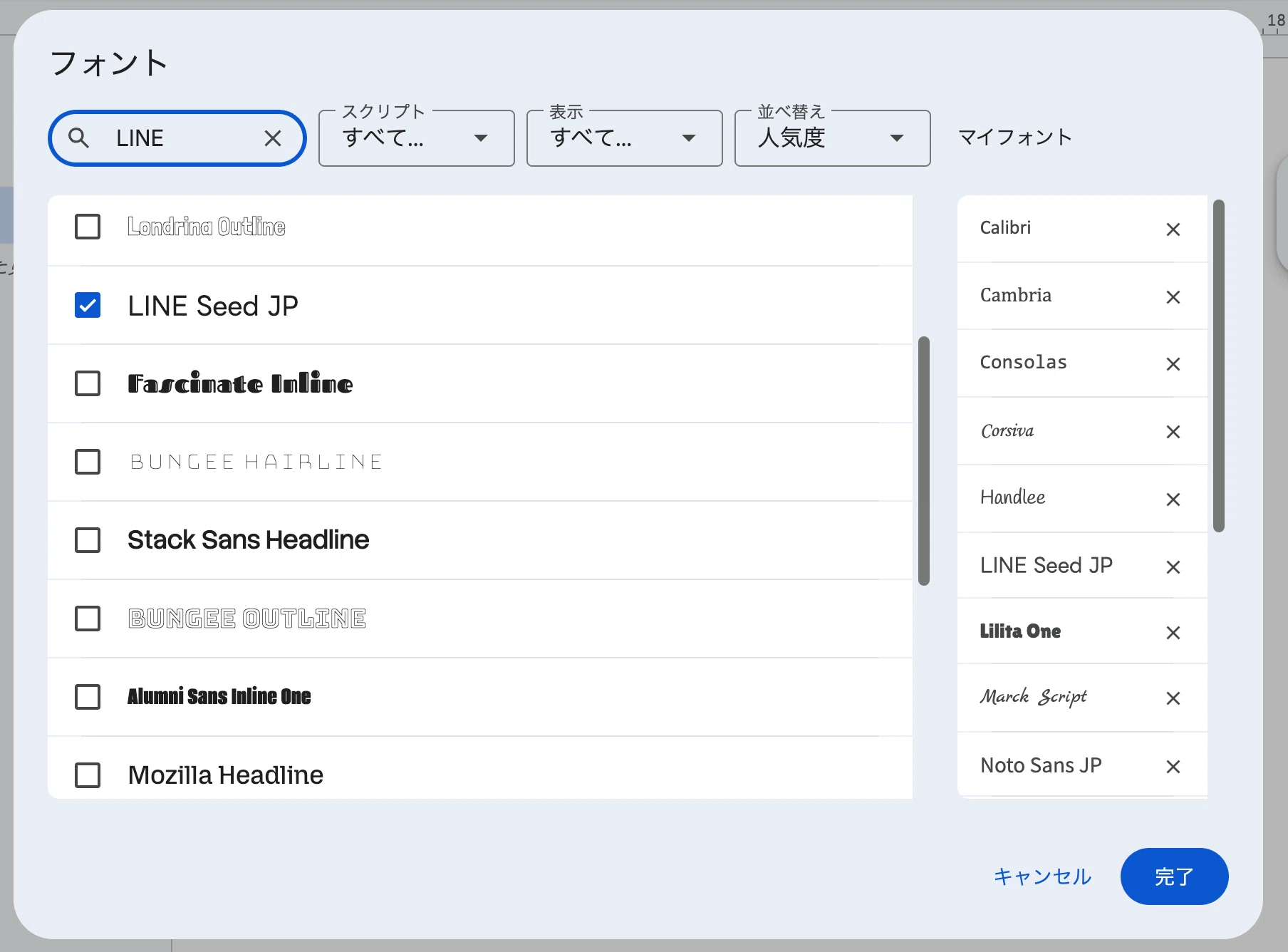Select Consolas in my fonts list
Image resolution: width=1288 pixels, height=952 pixels.
click(1023, 362)
